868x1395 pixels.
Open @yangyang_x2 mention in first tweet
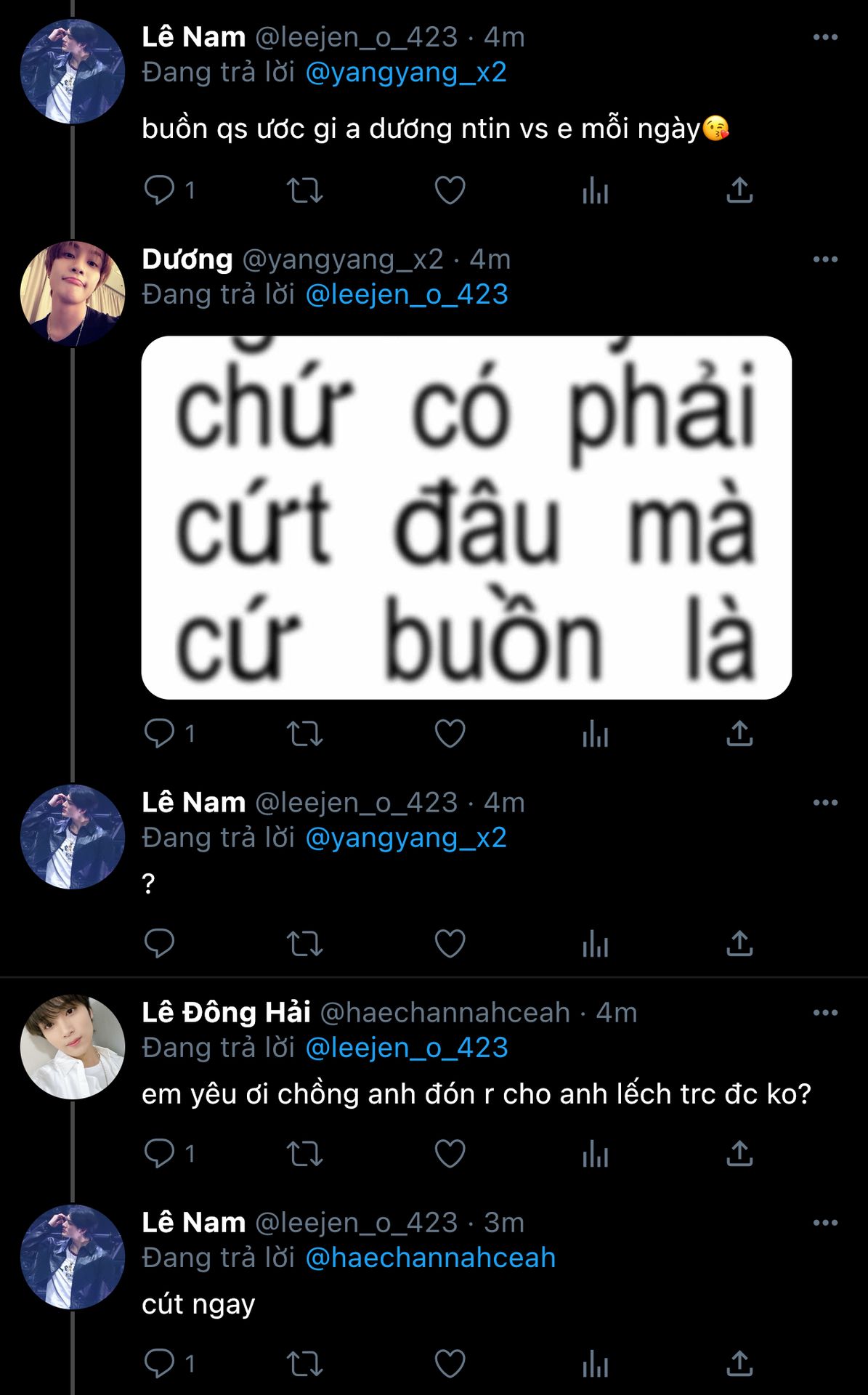click(405, 73)
